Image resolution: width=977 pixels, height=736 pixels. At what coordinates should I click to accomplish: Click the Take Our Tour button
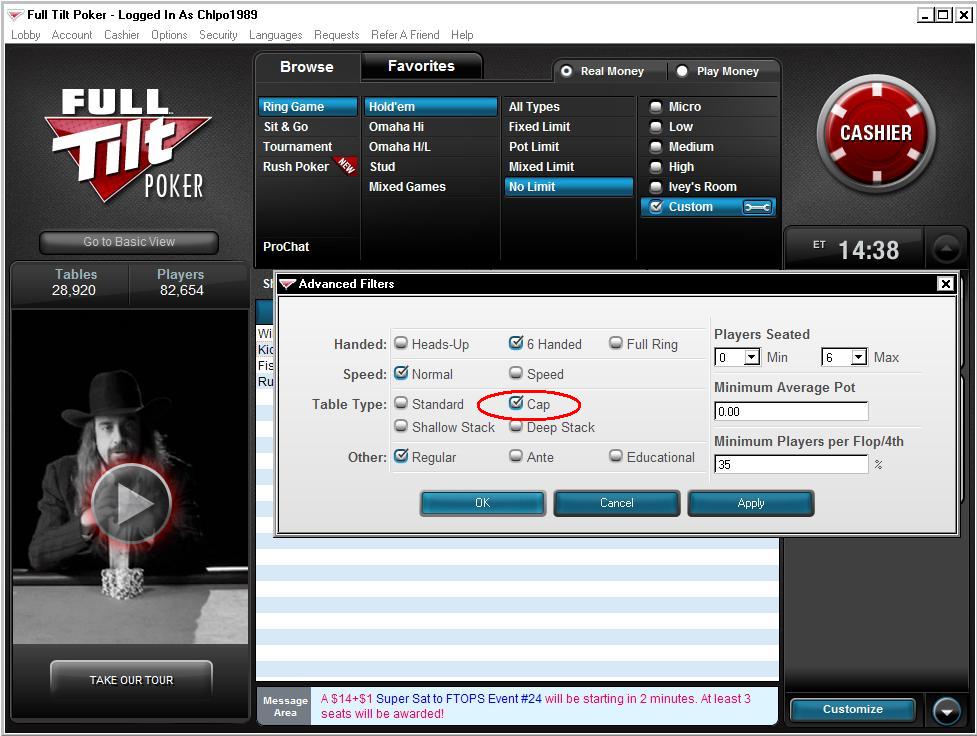[131, 680]
